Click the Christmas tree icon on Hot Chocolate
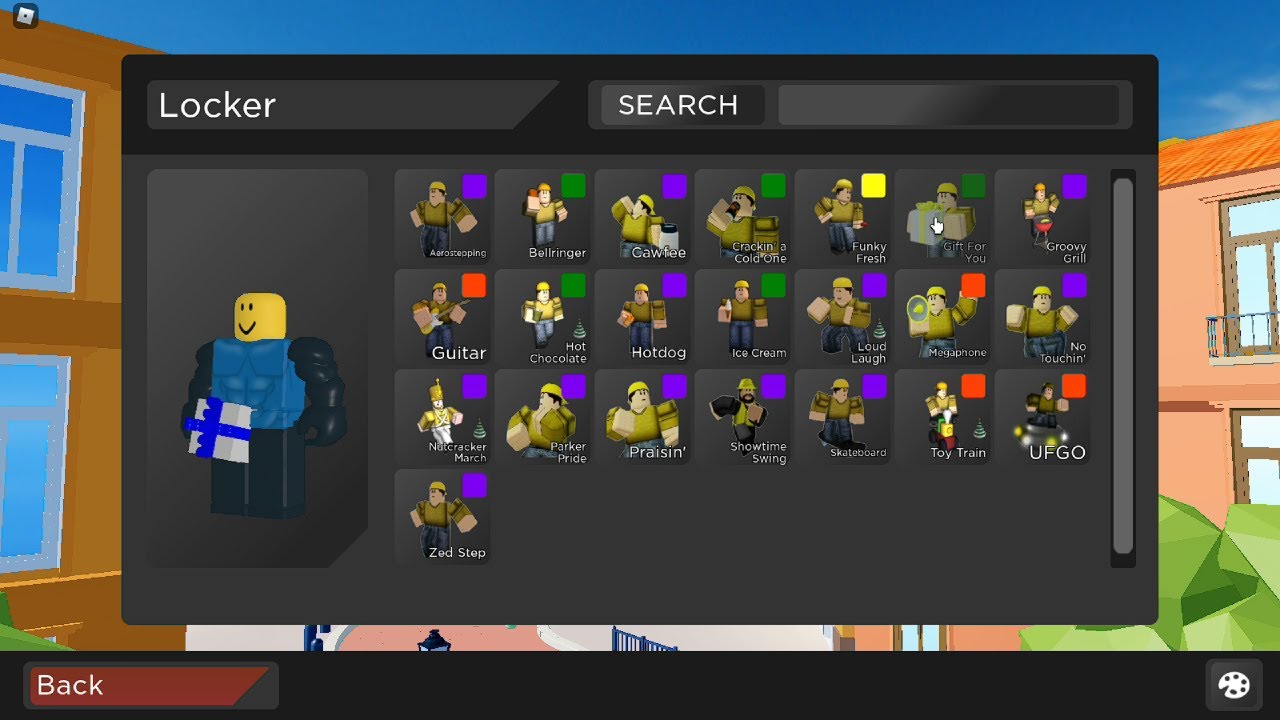 click(578, 329)
